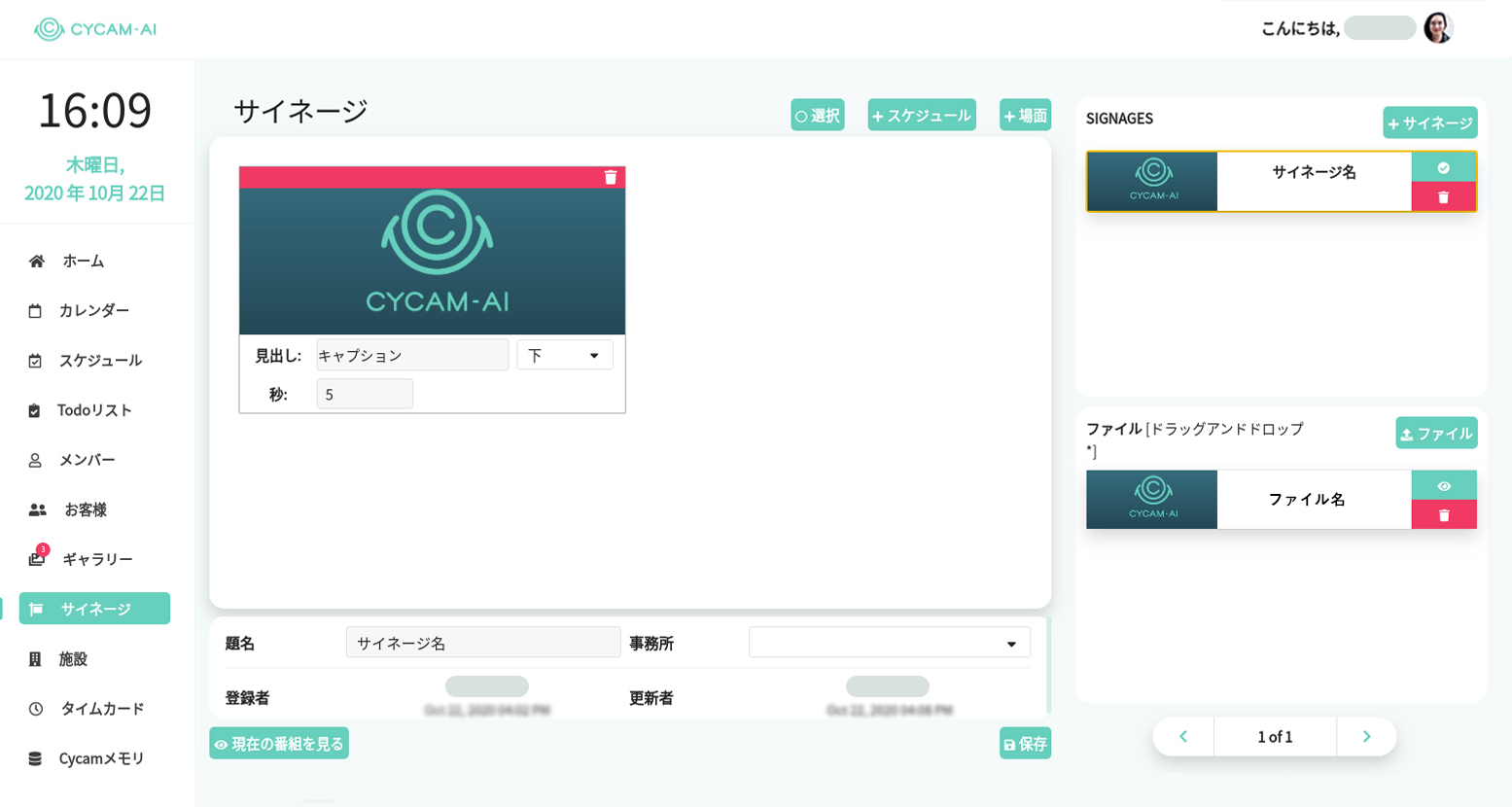Click the CYCAM-AI logo in header

click(x=95, y=29)
